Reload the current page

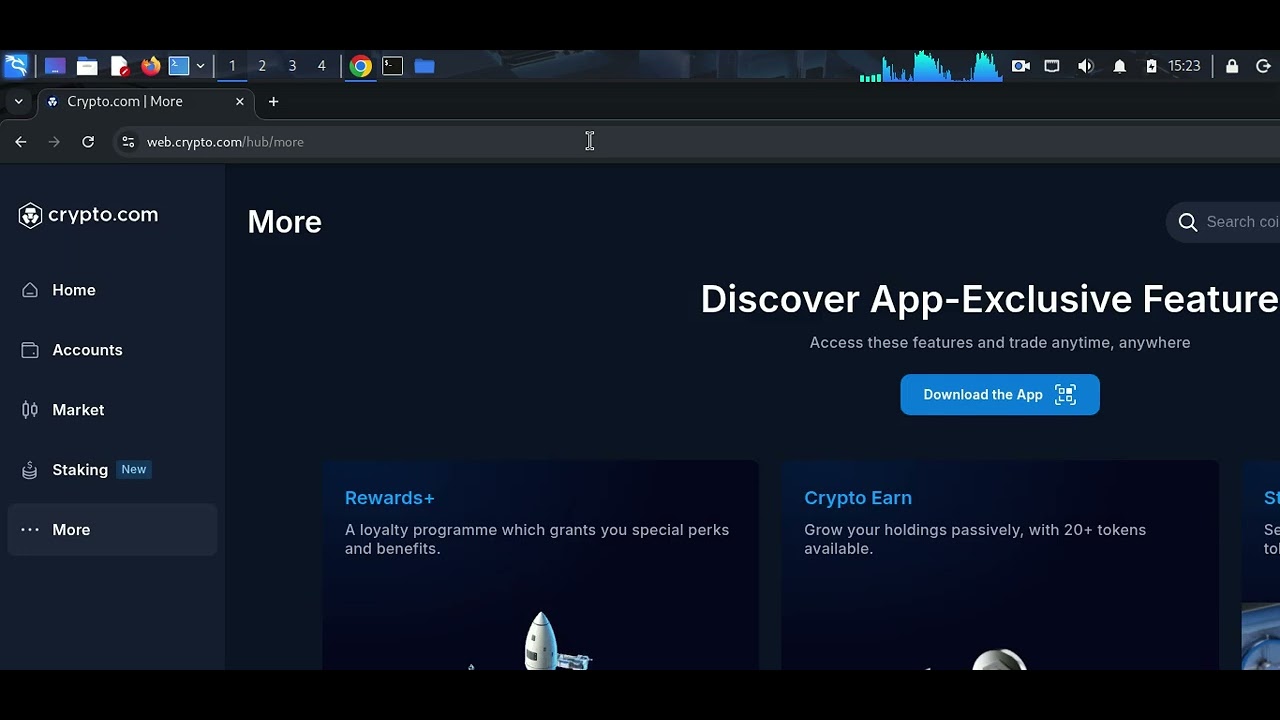(88, 142)
